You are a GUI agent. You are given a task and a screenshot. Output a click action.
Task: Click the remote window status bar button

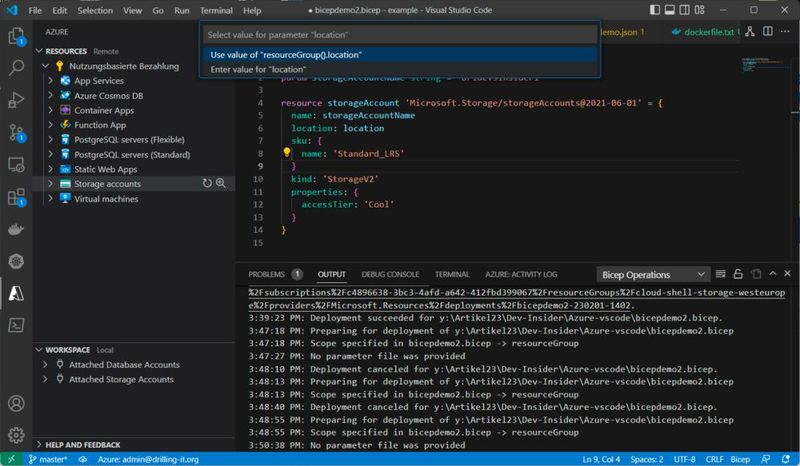point(11,459)
